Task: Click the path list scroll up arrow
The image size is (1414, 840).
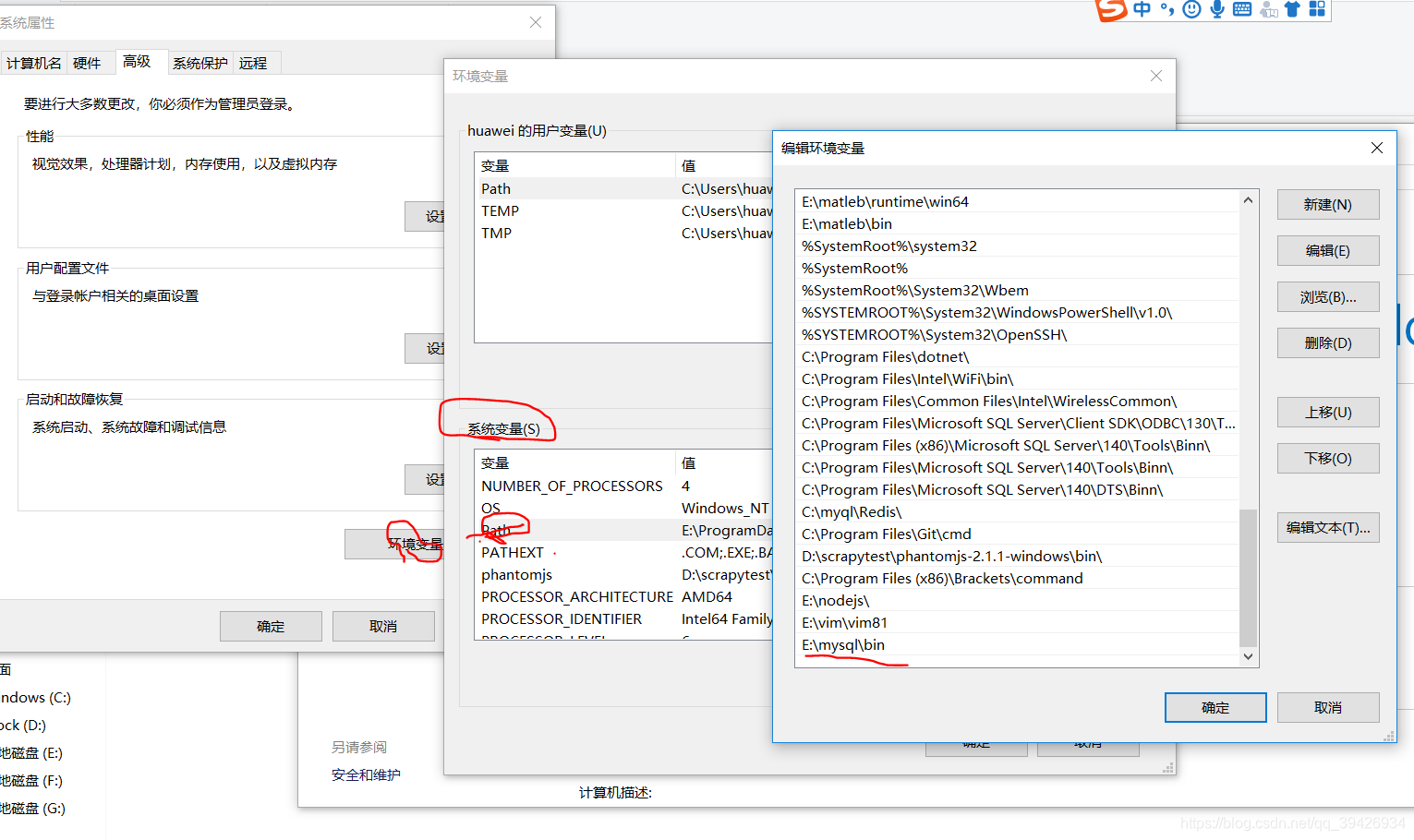Action: point(1248,200)
